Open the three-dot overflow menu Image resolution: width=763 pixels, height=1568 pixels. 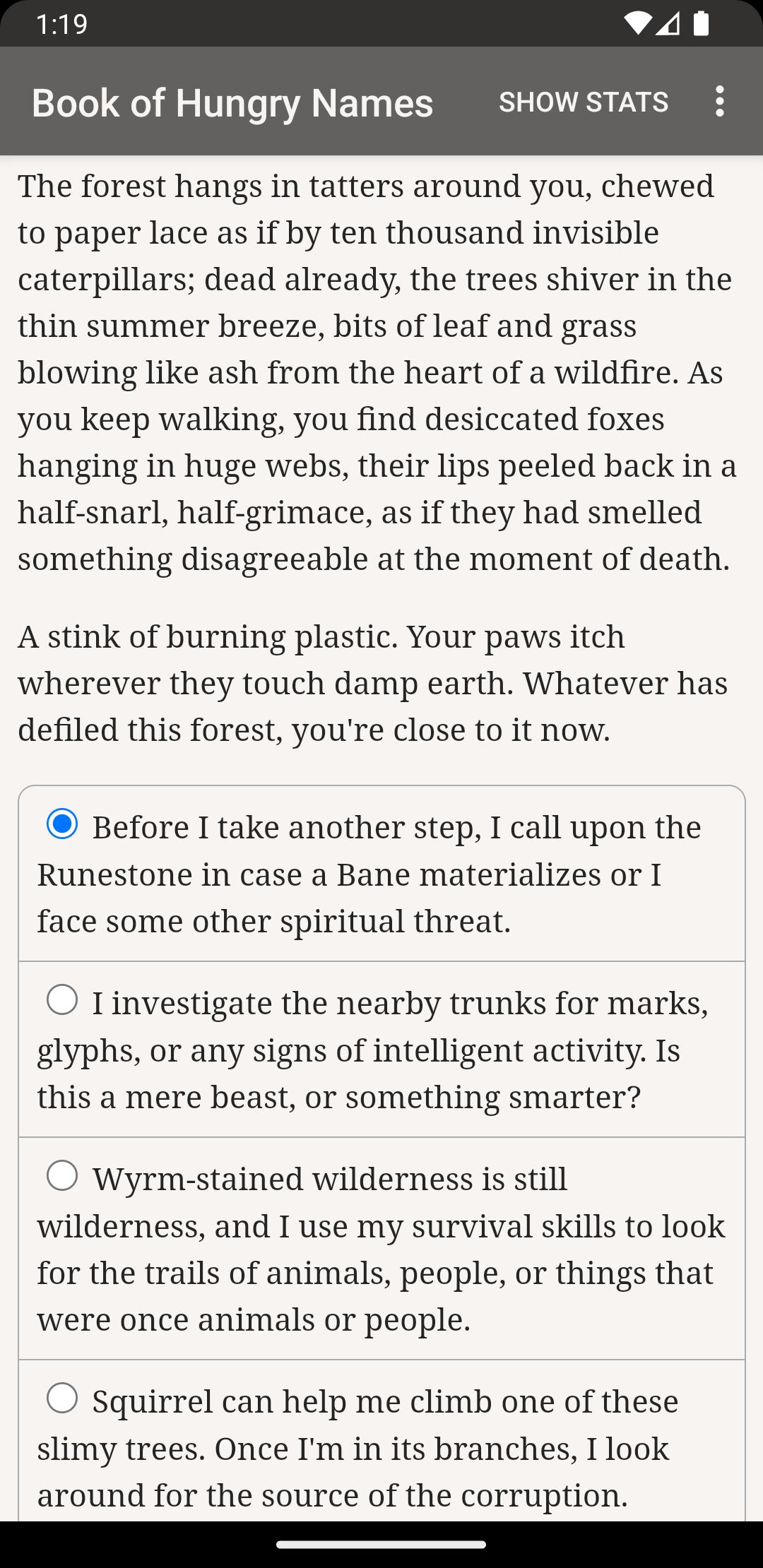click(x=719, y=102)
